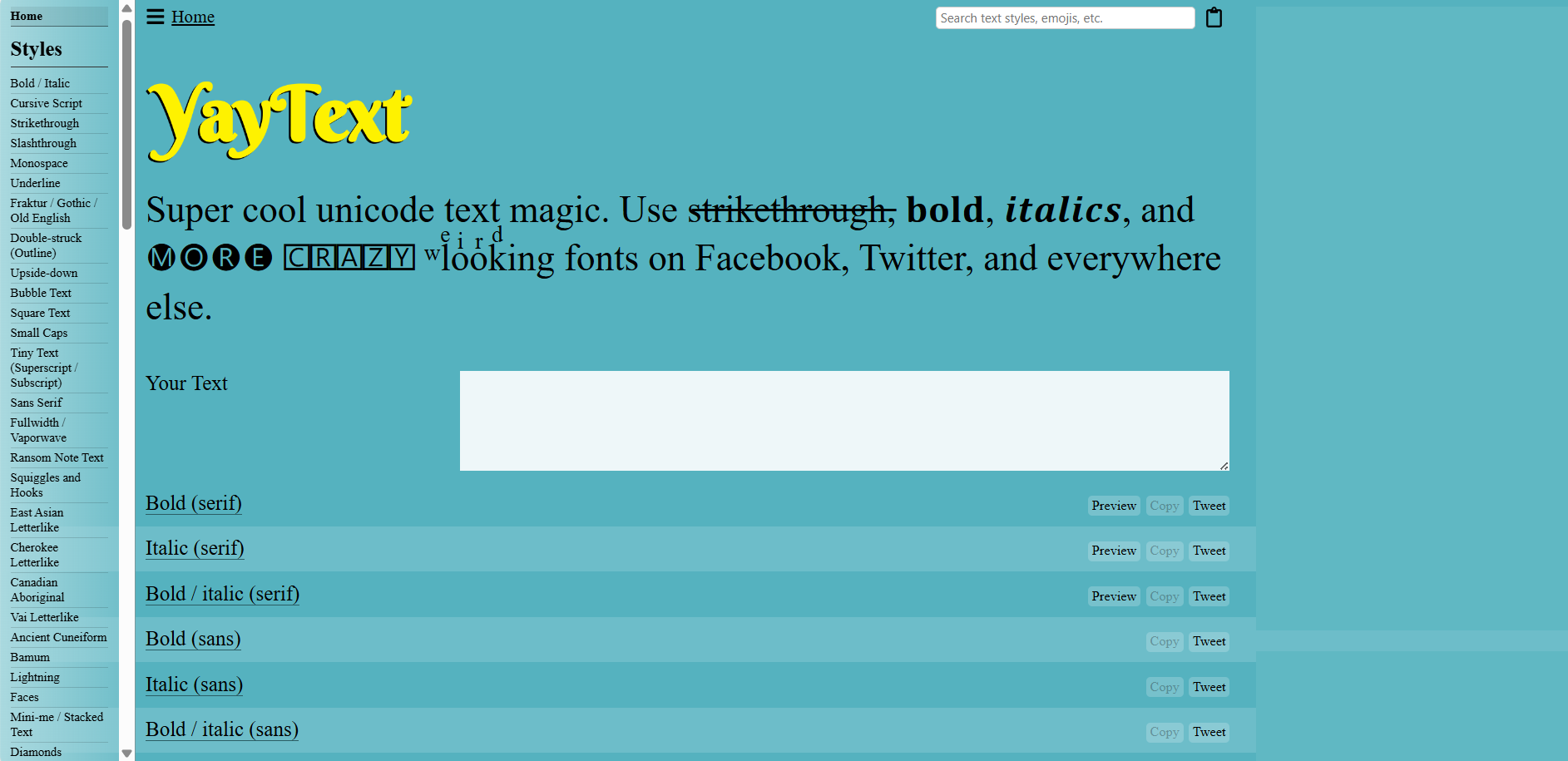Open Lightning sidebar style
Image resolution: width=1568 pixels, height=761 pixels.
(x=35, y=677)
